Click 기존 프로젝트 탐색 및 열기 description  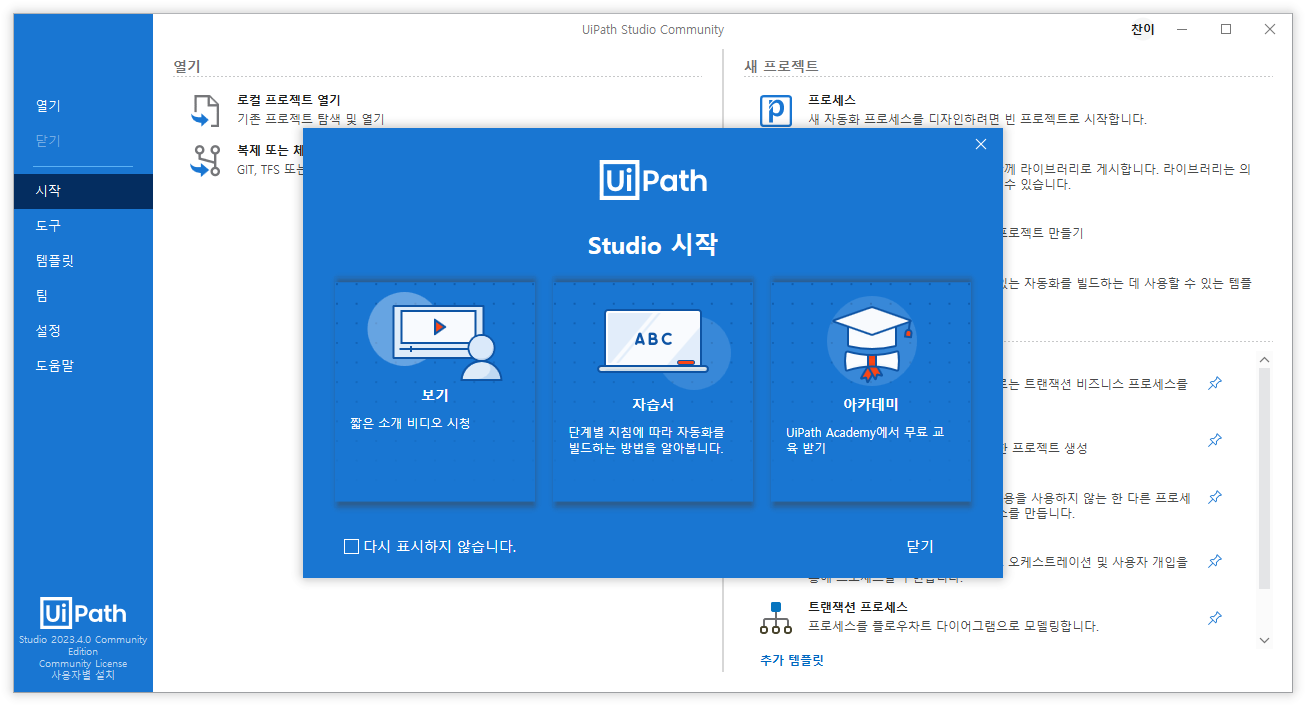(x=310, y=119)
